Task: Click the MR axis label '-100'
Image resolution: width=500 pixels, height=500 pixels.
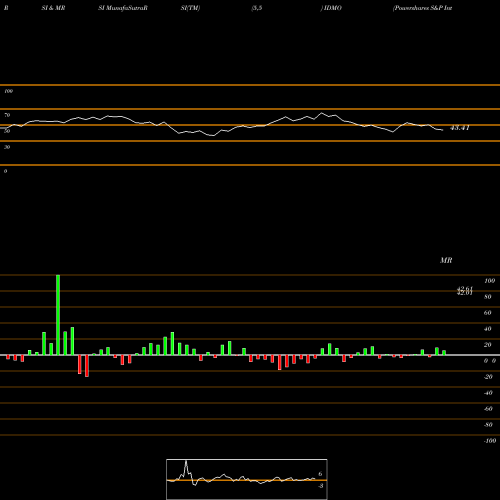Action: [490, 441]
